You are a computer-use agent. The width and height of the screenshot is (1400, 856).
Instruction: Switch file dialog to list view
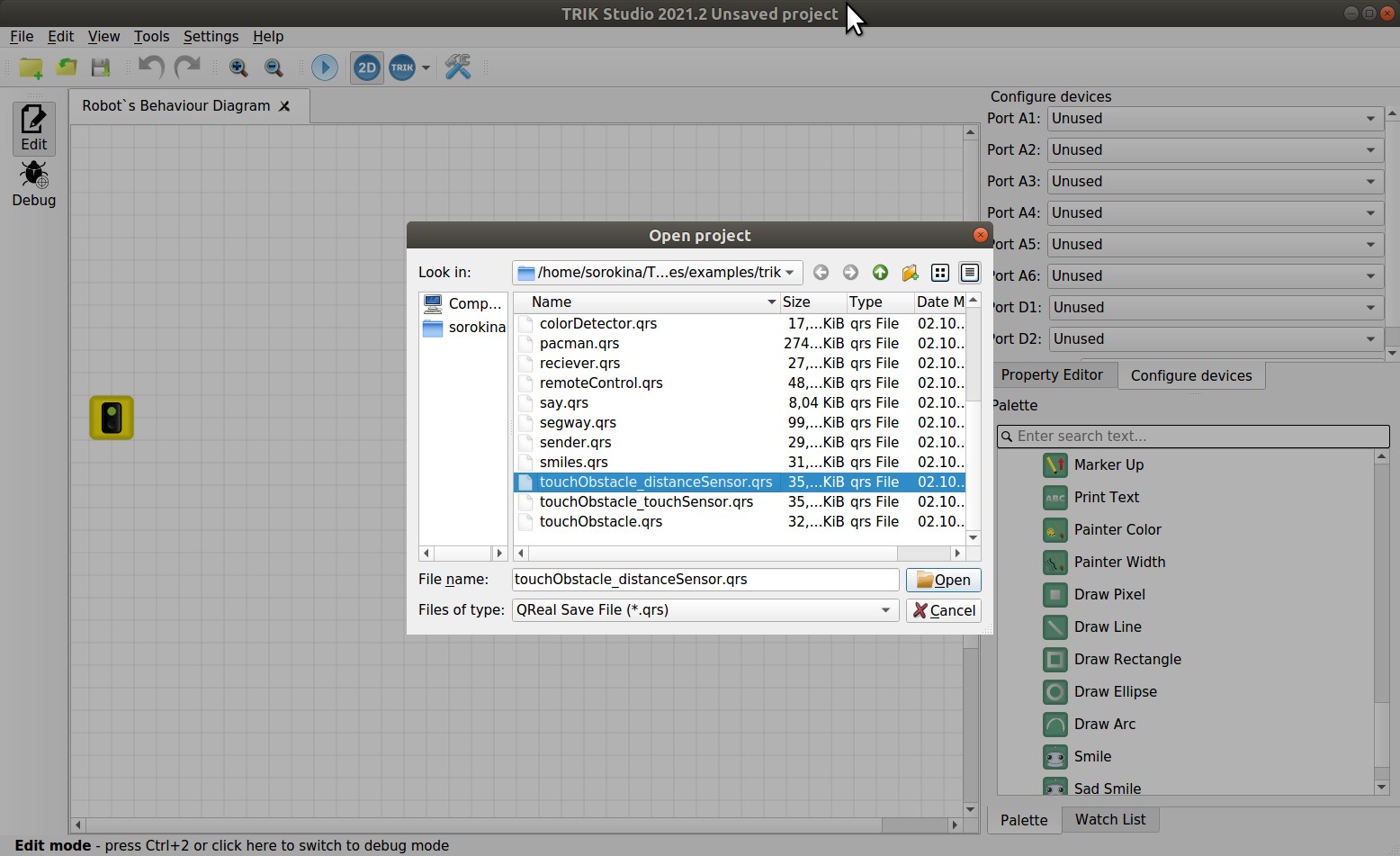click(940, 273)
